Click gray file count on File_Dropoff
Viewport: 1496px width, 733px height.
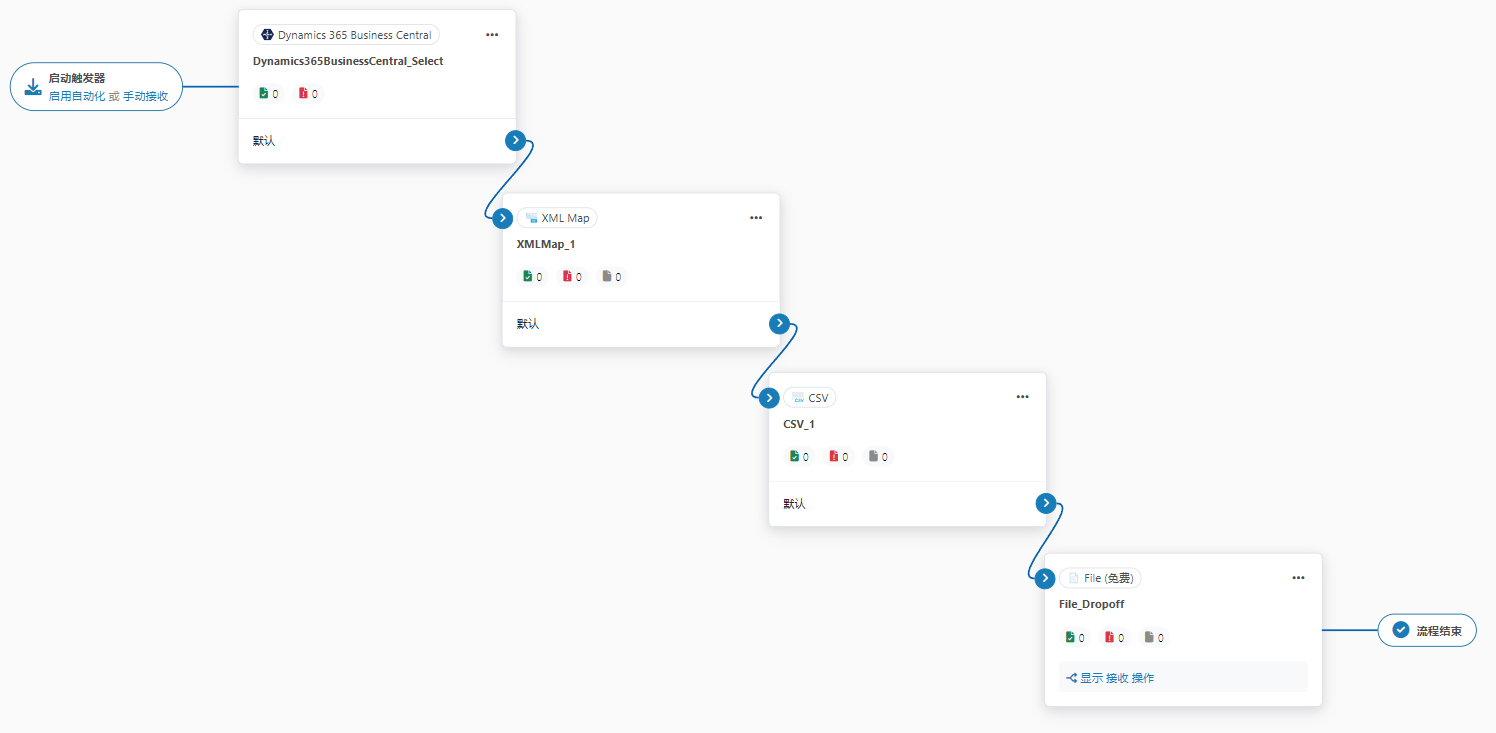coord(1154,637)
